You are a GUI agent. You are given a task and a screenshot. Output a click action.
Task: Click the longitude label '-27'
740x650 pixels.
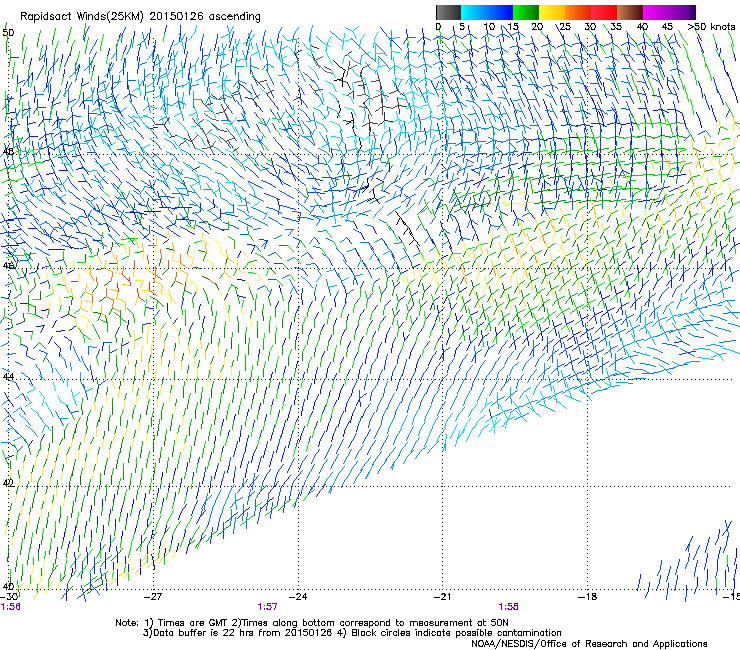pos(153,596)
